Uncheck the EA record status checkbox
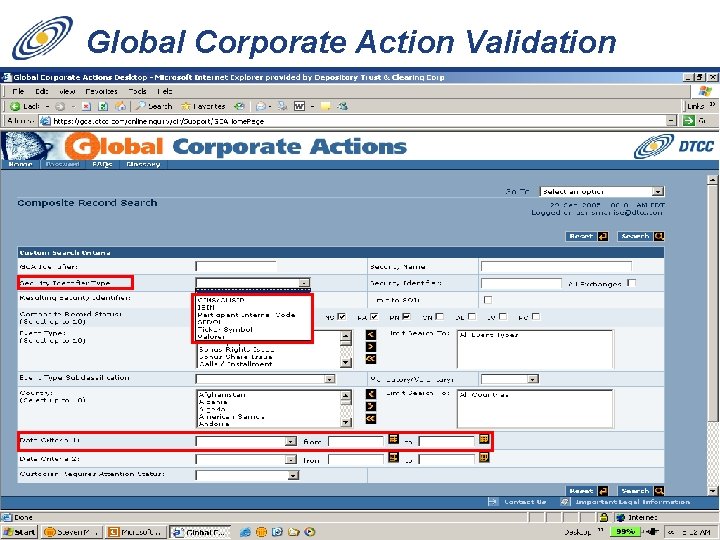The image size is (720, 540). pyautogui.click(x=374, y=317)
